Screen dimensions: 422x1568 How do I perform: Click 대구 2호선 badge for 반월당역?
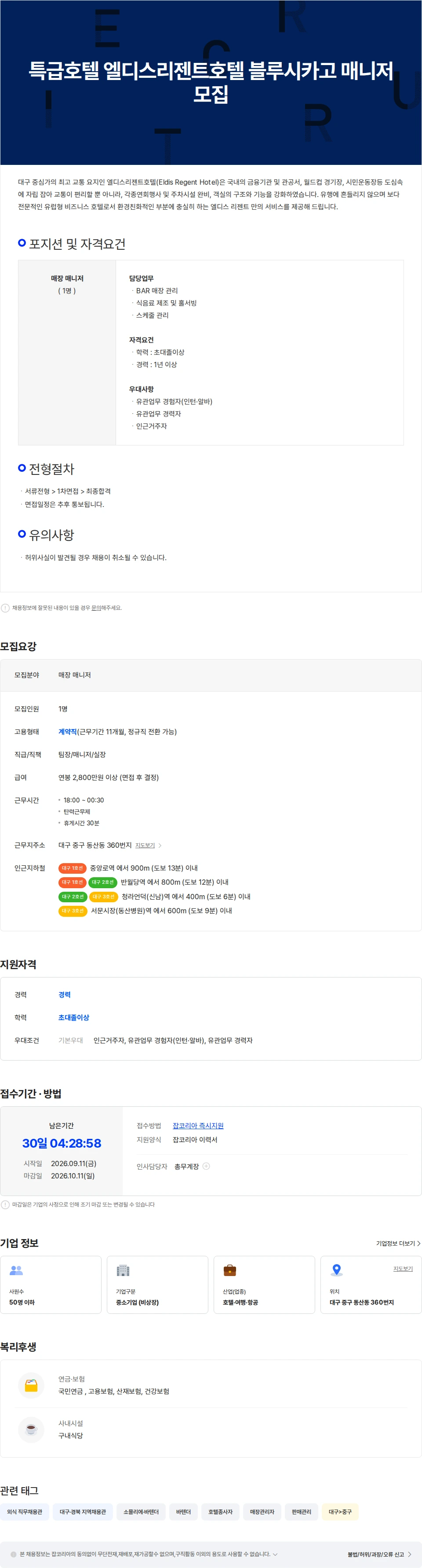103,882
